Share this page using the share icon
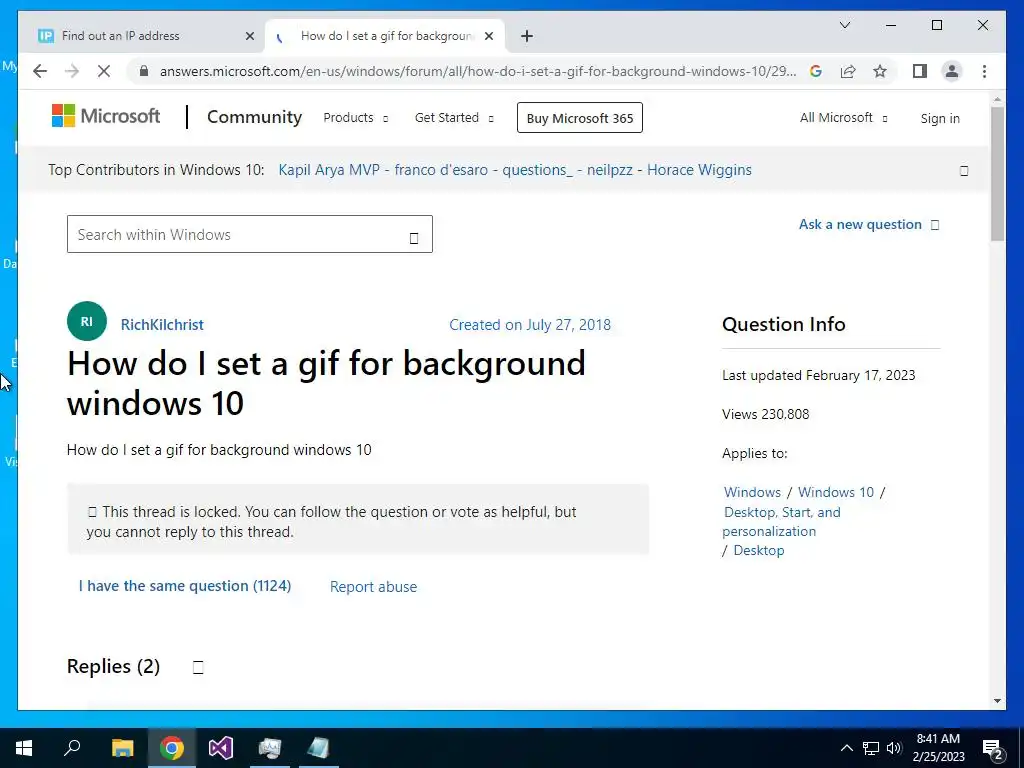 tap(848, 71)
